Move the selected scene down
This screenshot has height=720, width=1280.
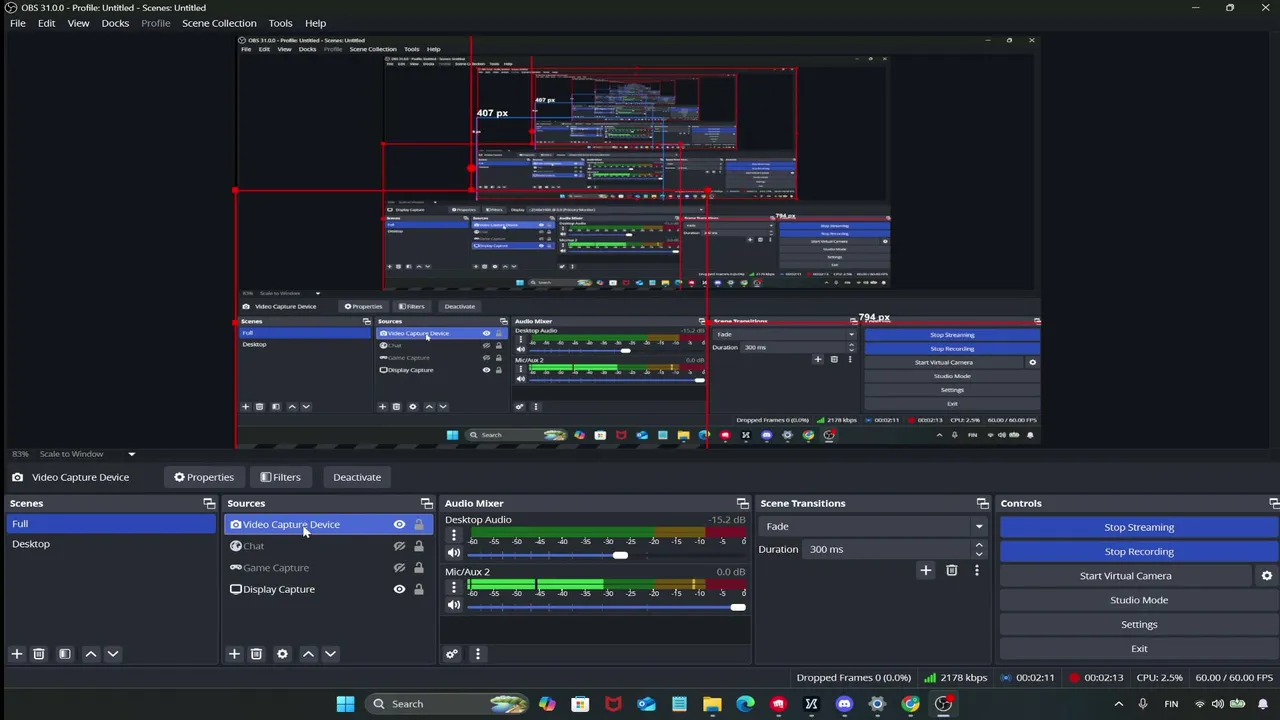(113, 654)
